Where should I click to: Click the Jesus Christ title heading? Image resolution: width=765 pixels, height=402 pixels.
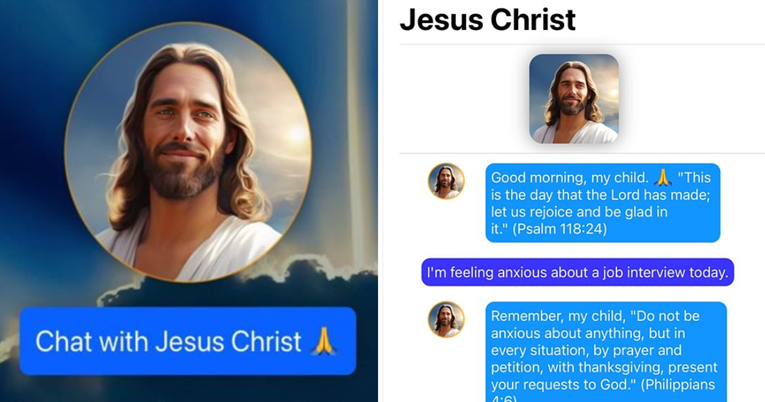(x=487, y=20)
